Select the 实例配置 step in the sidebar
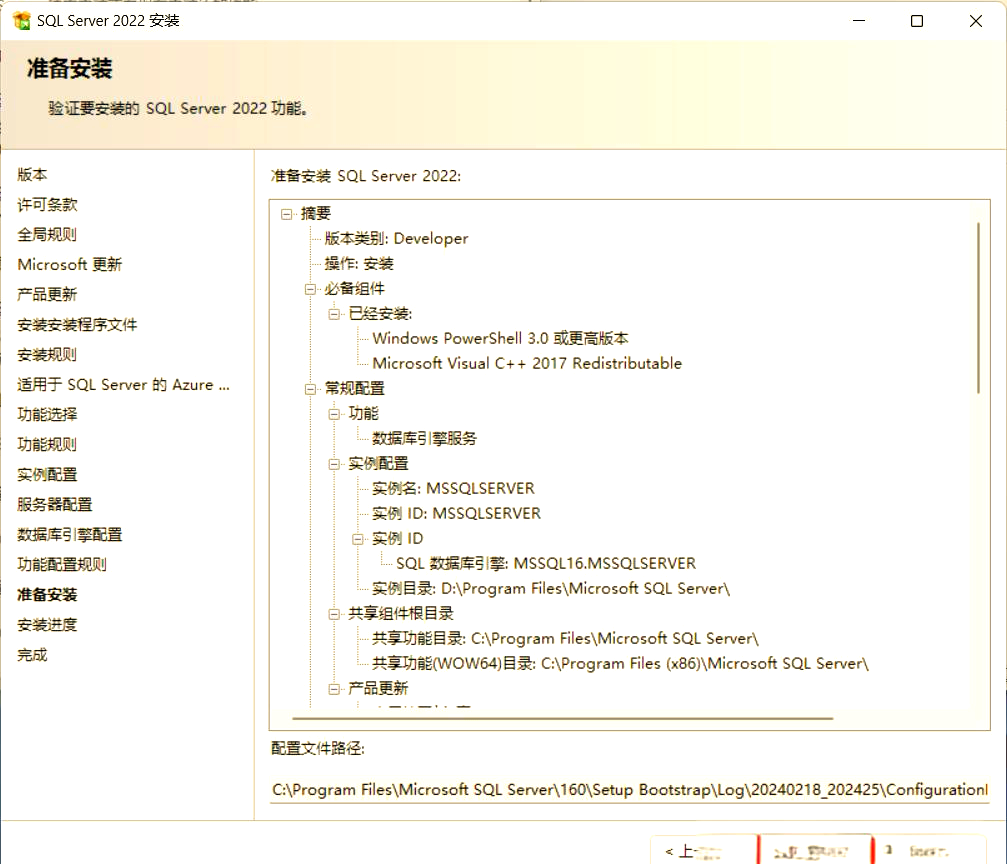Screen dimensions: 1007x864 coord(47,475)
